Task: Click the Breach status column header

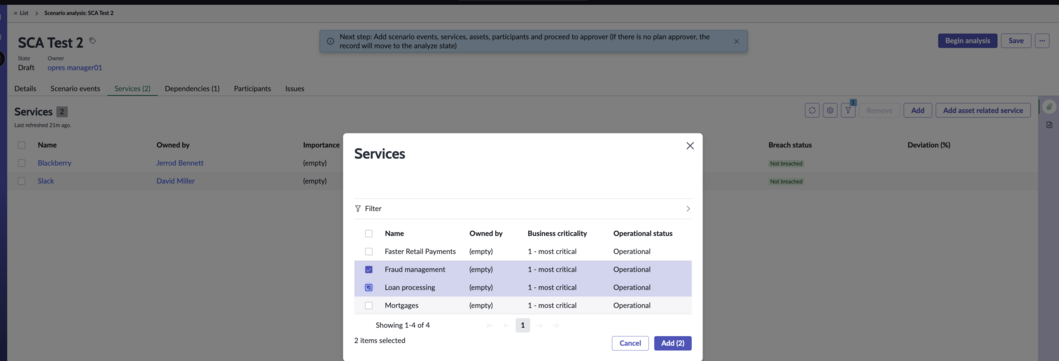Action: click(x=790, y=145)
